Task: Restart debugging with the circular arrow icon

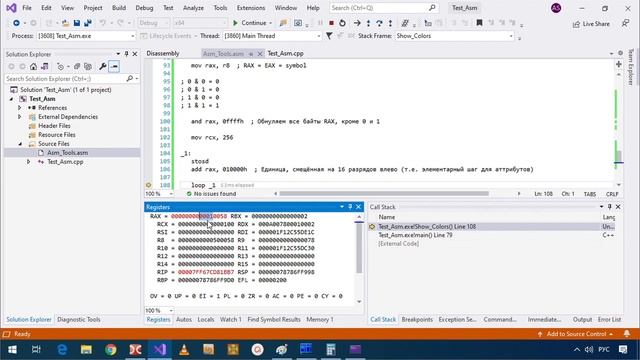Action: (342, 23)
